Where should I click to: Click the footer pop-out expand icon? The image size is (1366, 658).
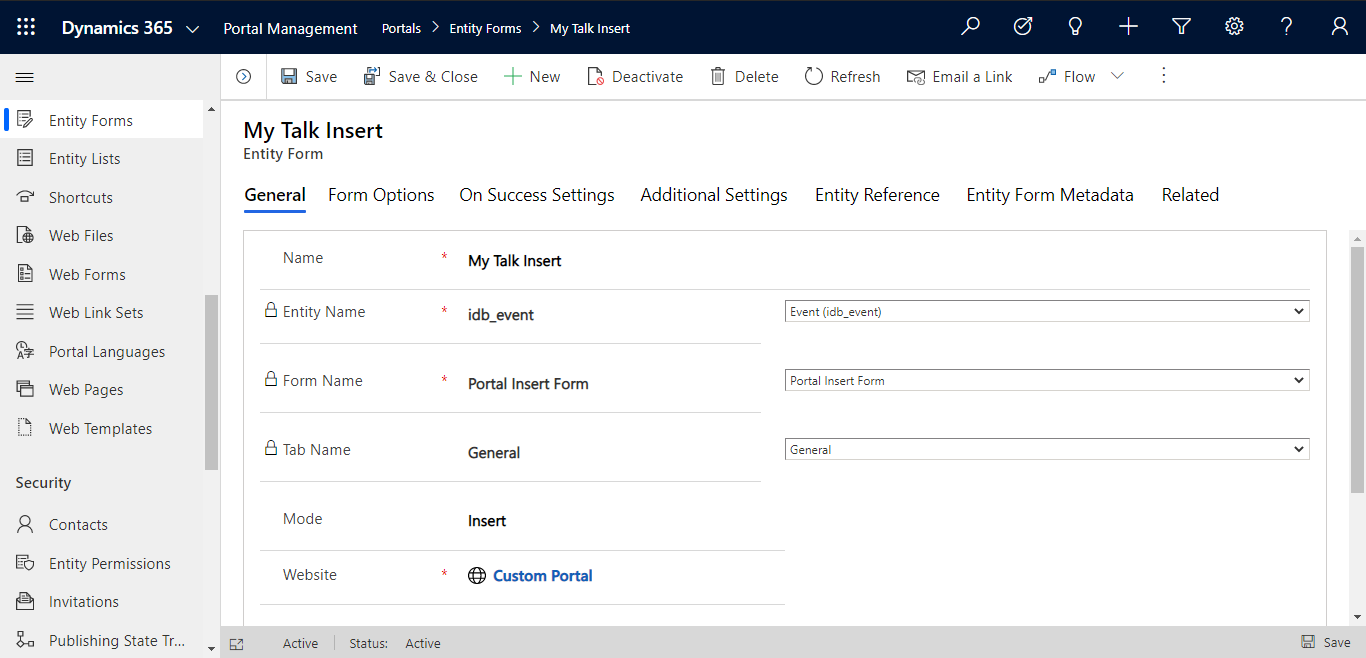click(x=236, y=644)
